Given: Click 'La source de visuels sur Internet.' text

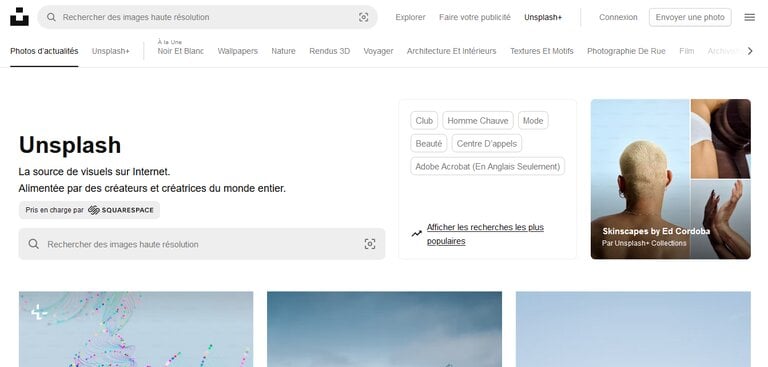Looking at the screenshot, I should pyautogui.click(x=95, y=172).
